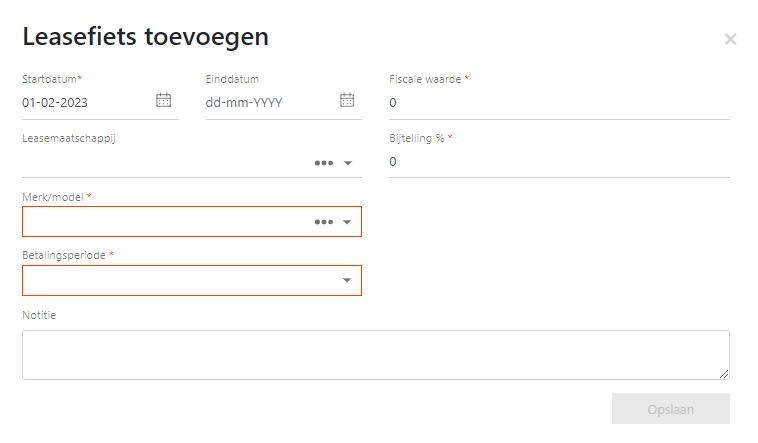
Task: Open the Einddatum calendar picker
Action: point(347,100)
